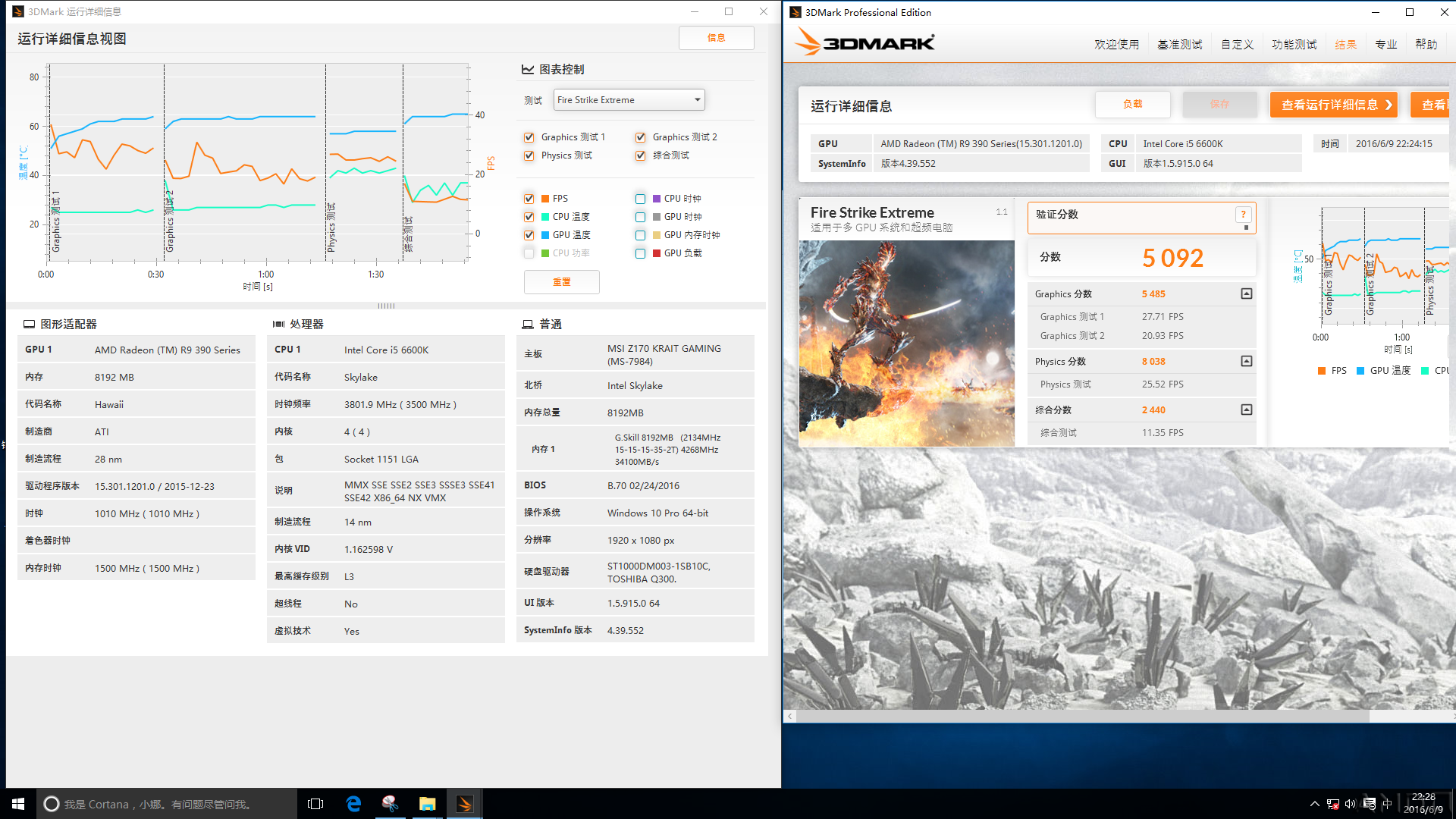1456x819 pixels.
Task: Click 处理器 CPU section icon
Action: (x=278, y=322)
